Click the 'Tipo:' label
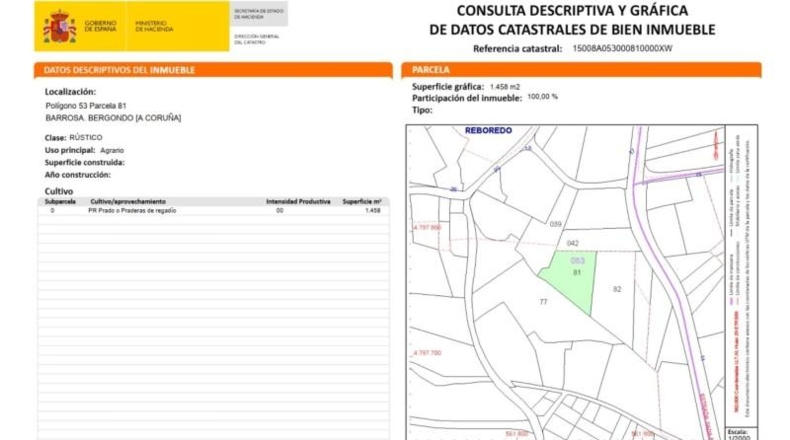The height and width of the screenshot is (440, 790). [x=422, y=110]
